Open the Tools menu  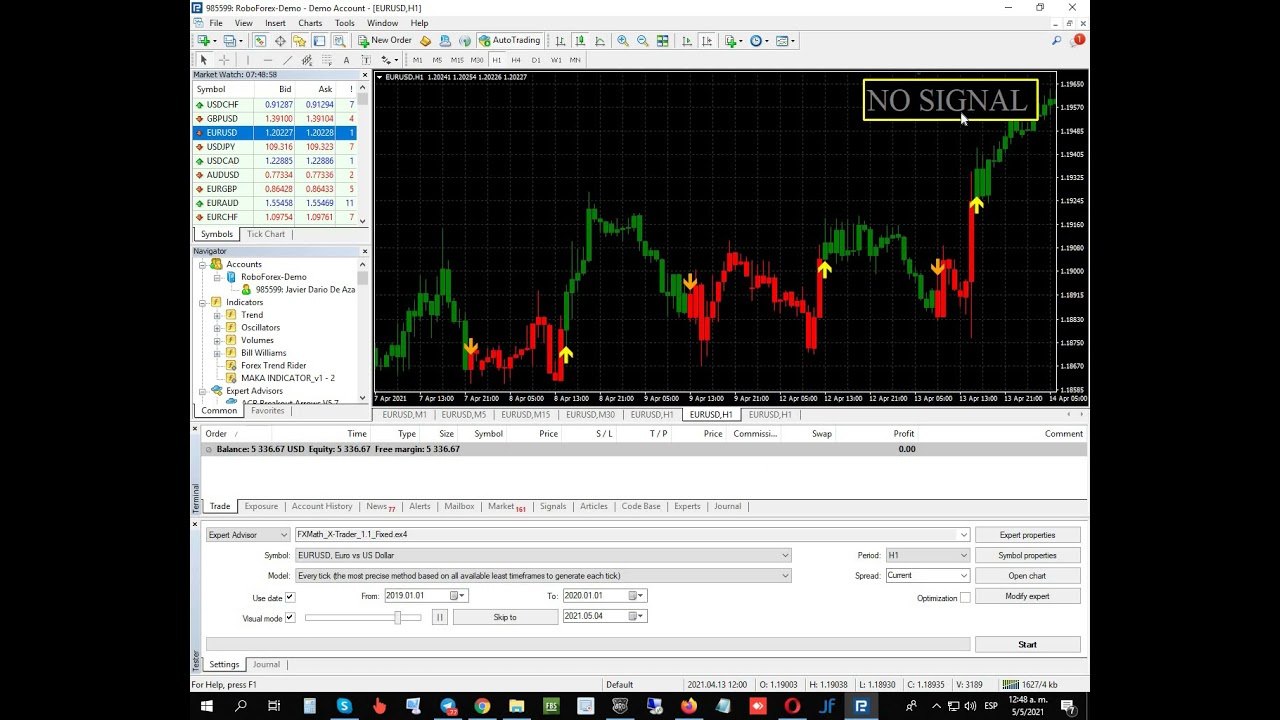tap(344, 23)
